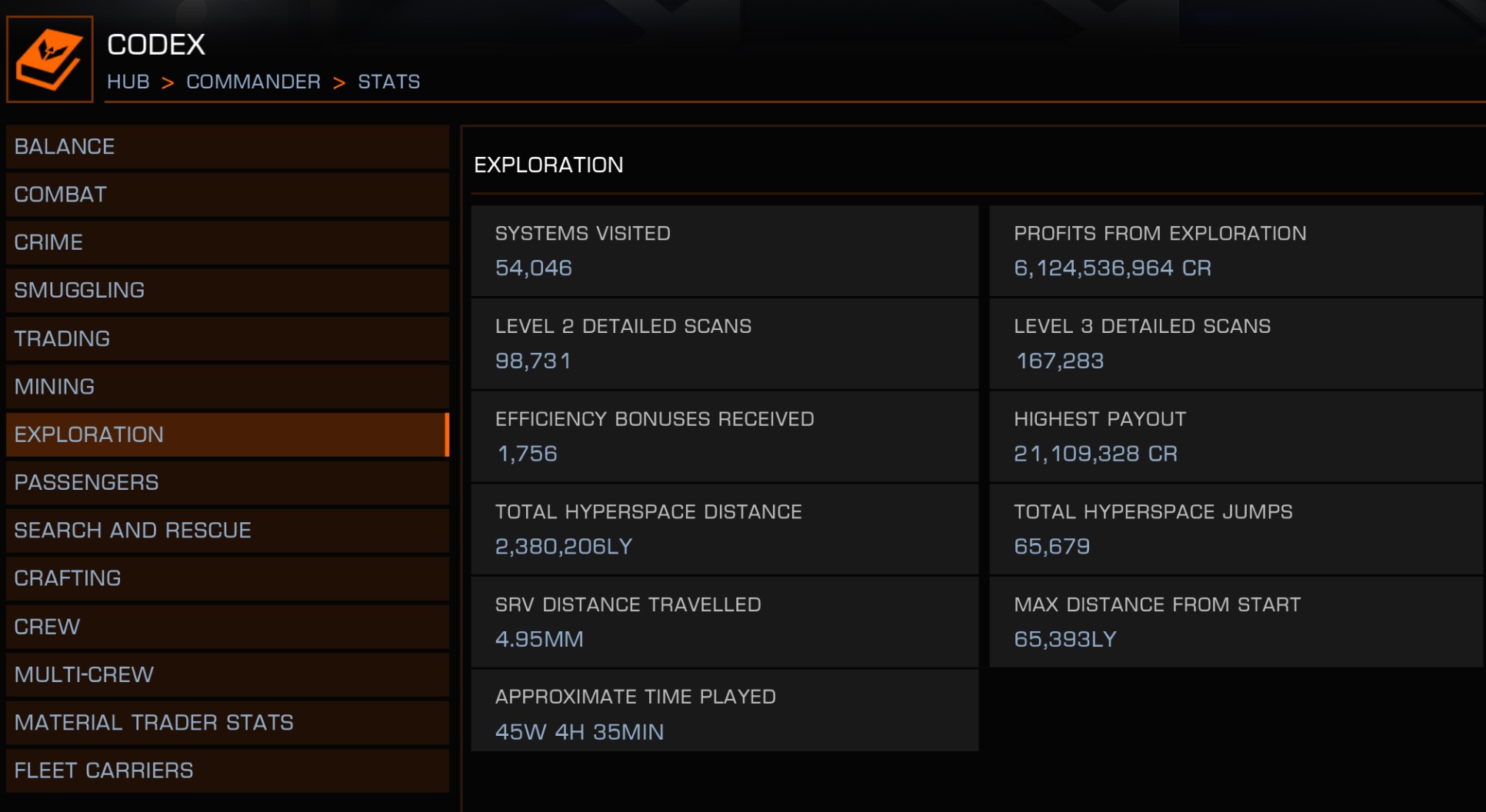Select the 2,380,206LY distance value

point(564,547)
